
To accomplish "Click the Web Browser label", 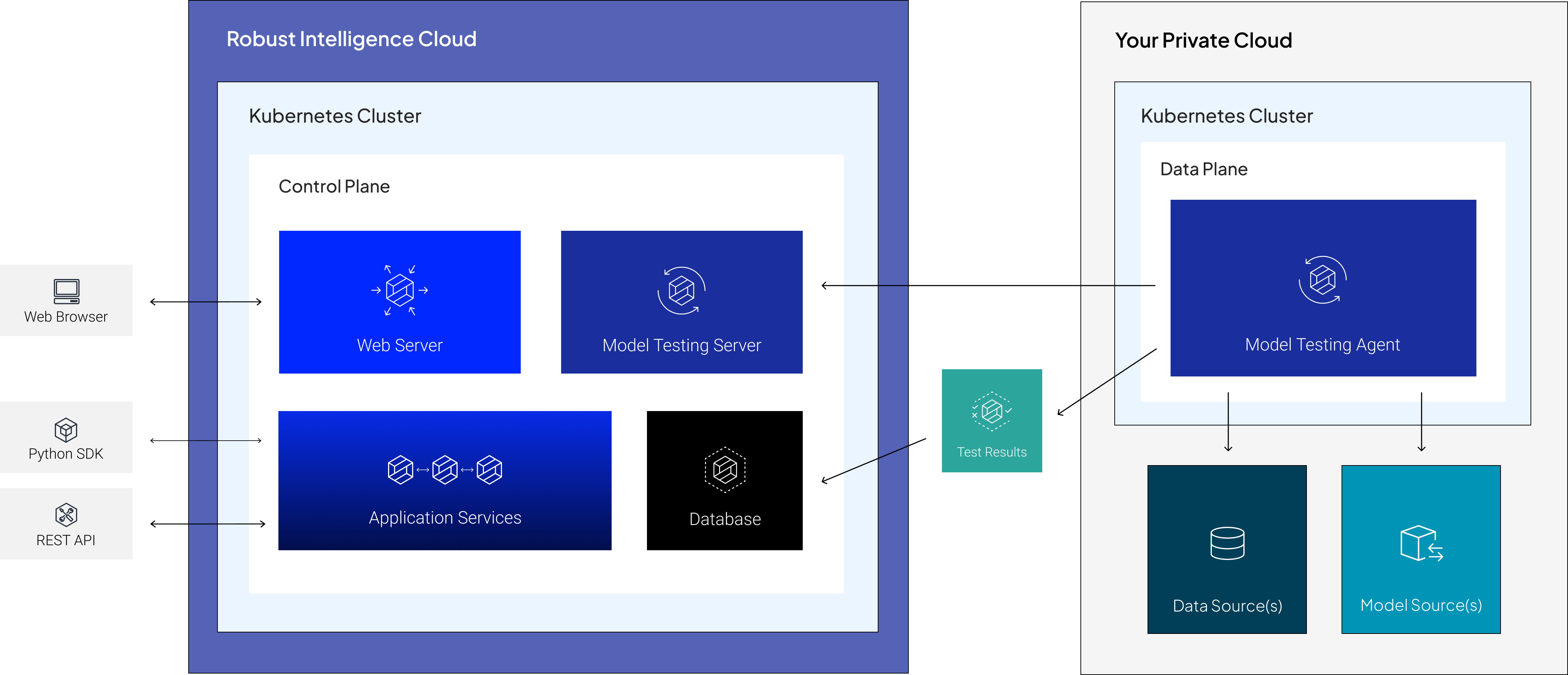I will coord(66,317).
